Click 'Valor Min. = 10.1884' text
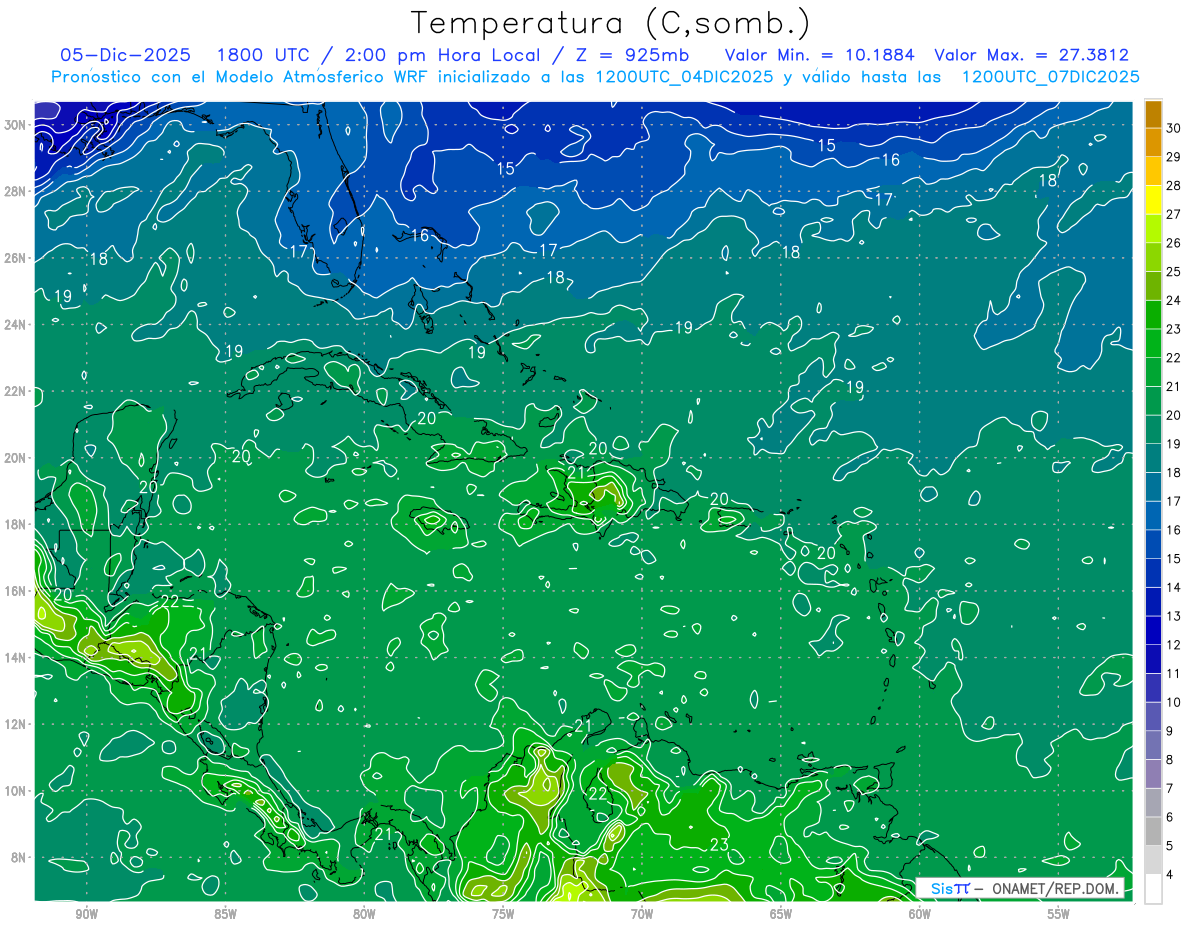This screenshot has height=927, width=1200. tap(820, 55)
